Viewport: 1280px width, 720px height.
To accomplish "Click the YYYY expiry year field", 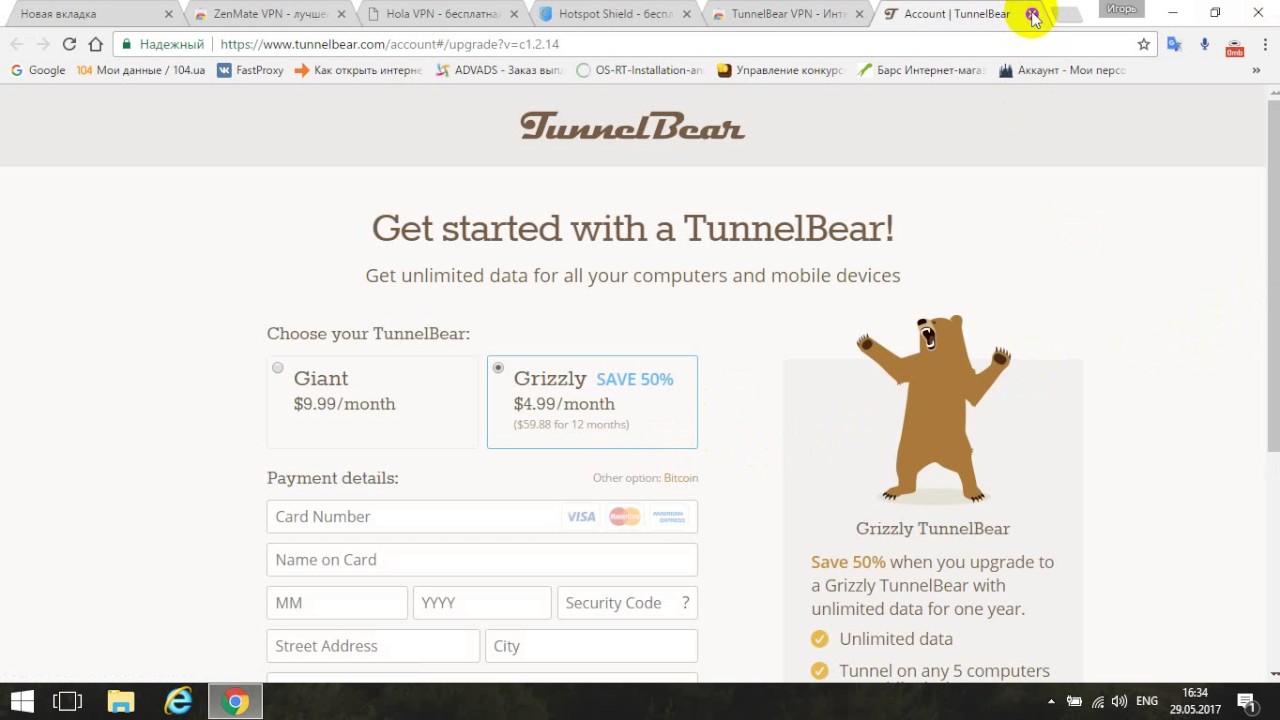I will pos(482,603).
